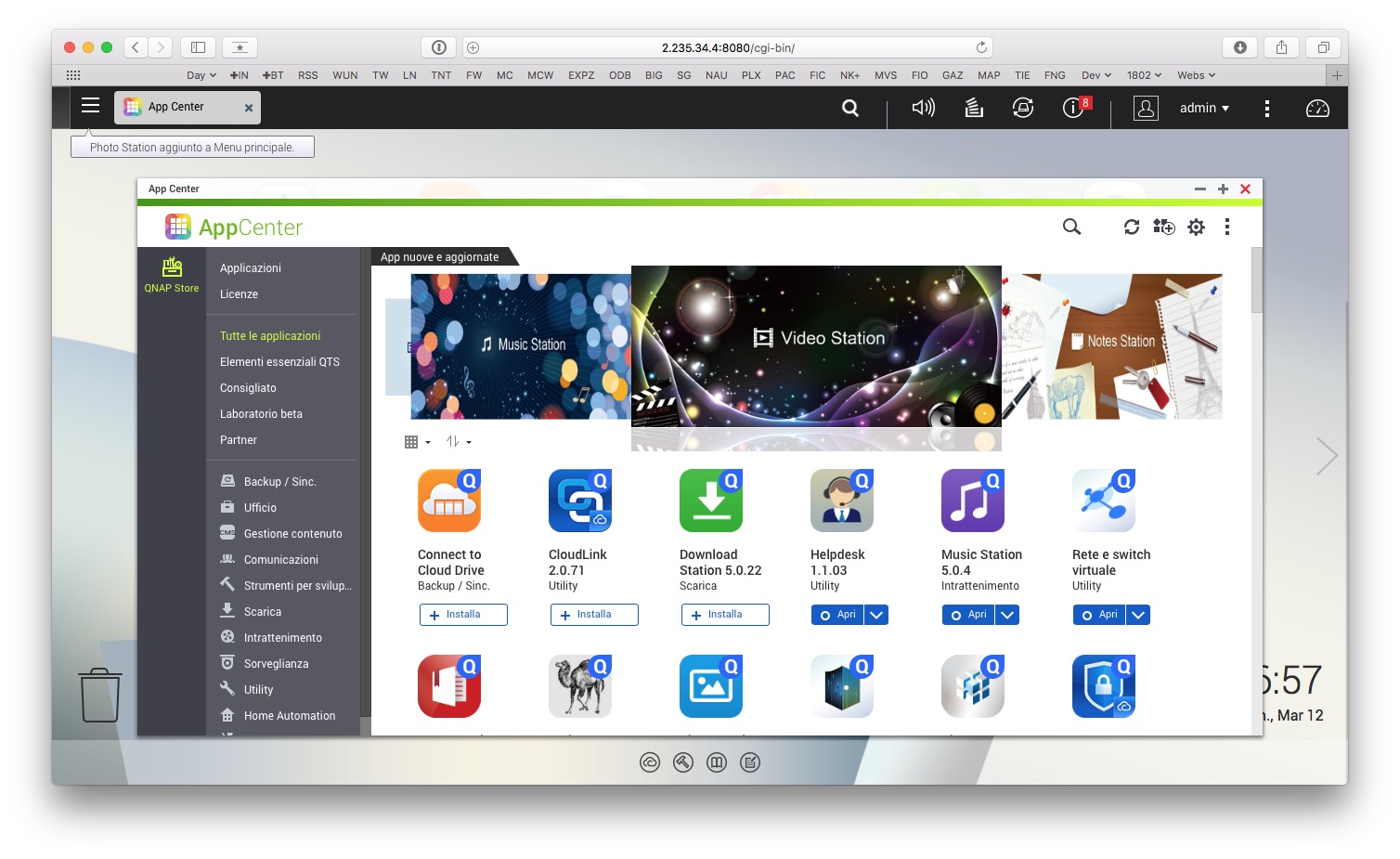The width and height of the screenshot is (1400, 859).
Task: Open the Intrattenimento category
Action: pyautogui.click(x=282, y=638)
